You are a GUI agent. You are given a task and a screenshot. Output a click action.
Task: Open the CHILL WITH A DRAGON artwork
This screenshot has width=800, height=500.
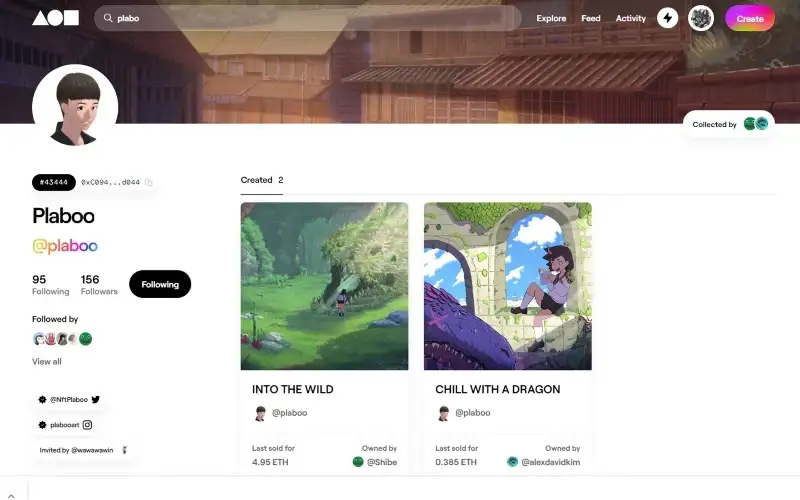click(x=507, y=286)
